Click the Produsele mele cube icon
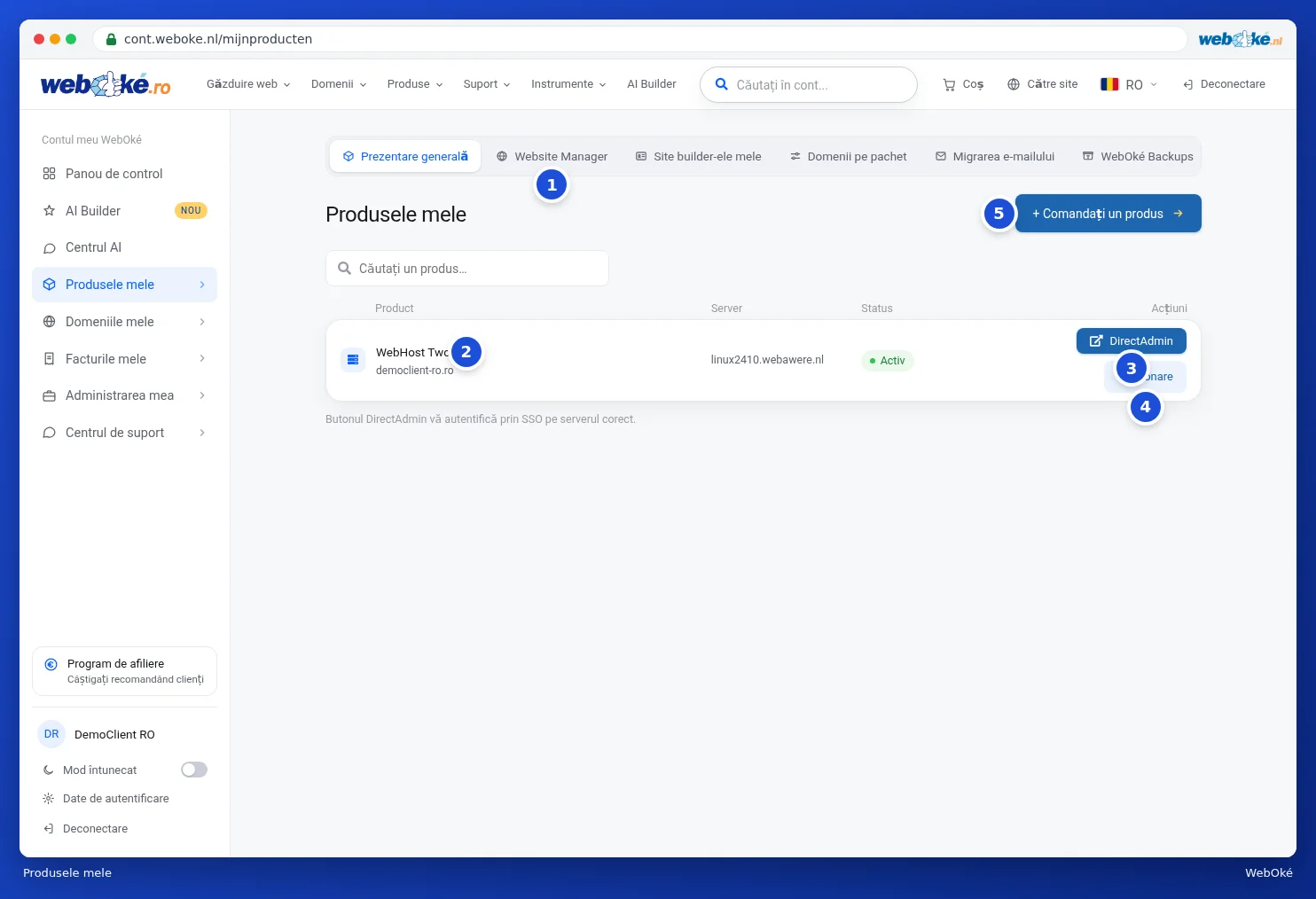1316x899 pixels. coord(50,285)
